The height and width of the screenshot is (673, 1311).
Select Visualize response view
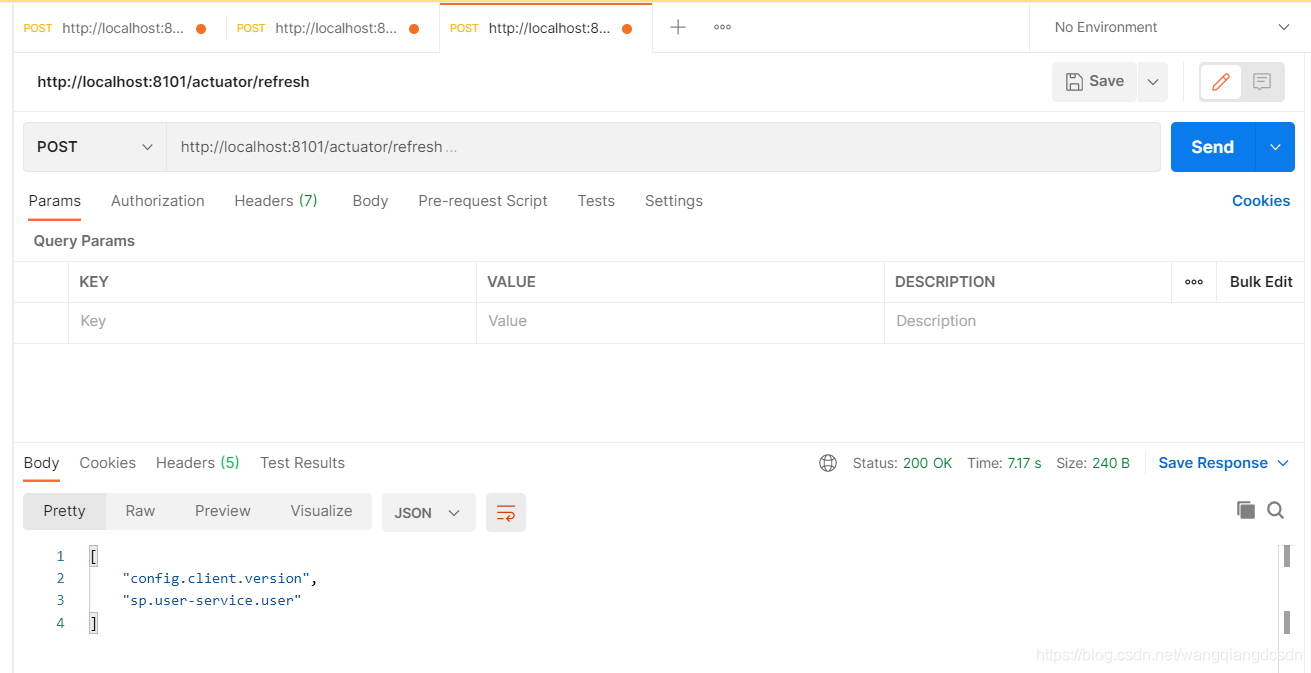coord(321,511)
